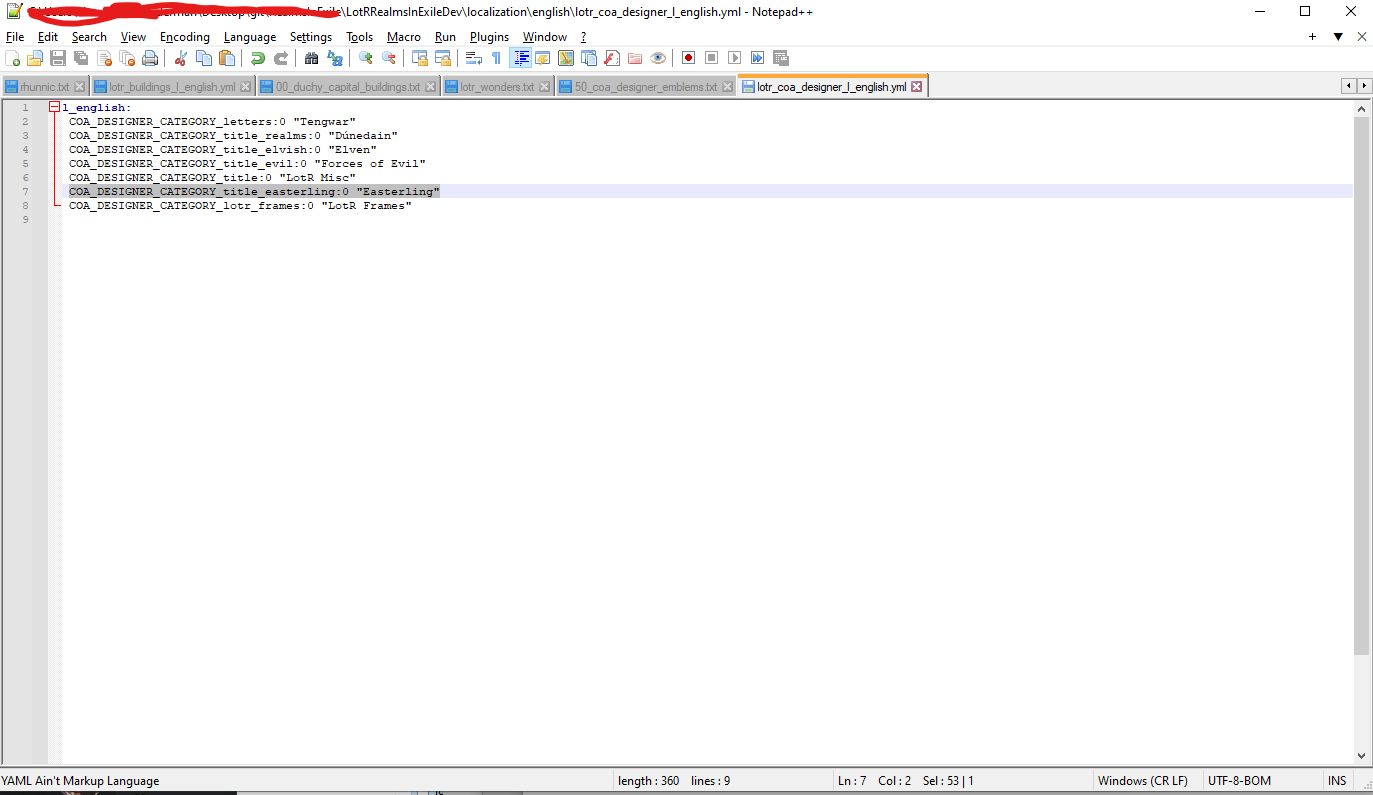
Task: Zoom in using the magnifier plus icon
Action: click(x=365, y=58)
